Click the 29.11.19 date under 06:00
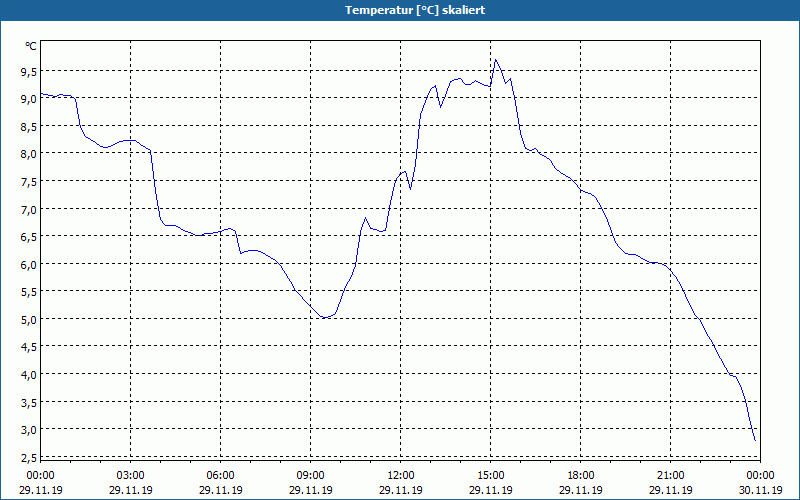 click(x=220, y=491)
